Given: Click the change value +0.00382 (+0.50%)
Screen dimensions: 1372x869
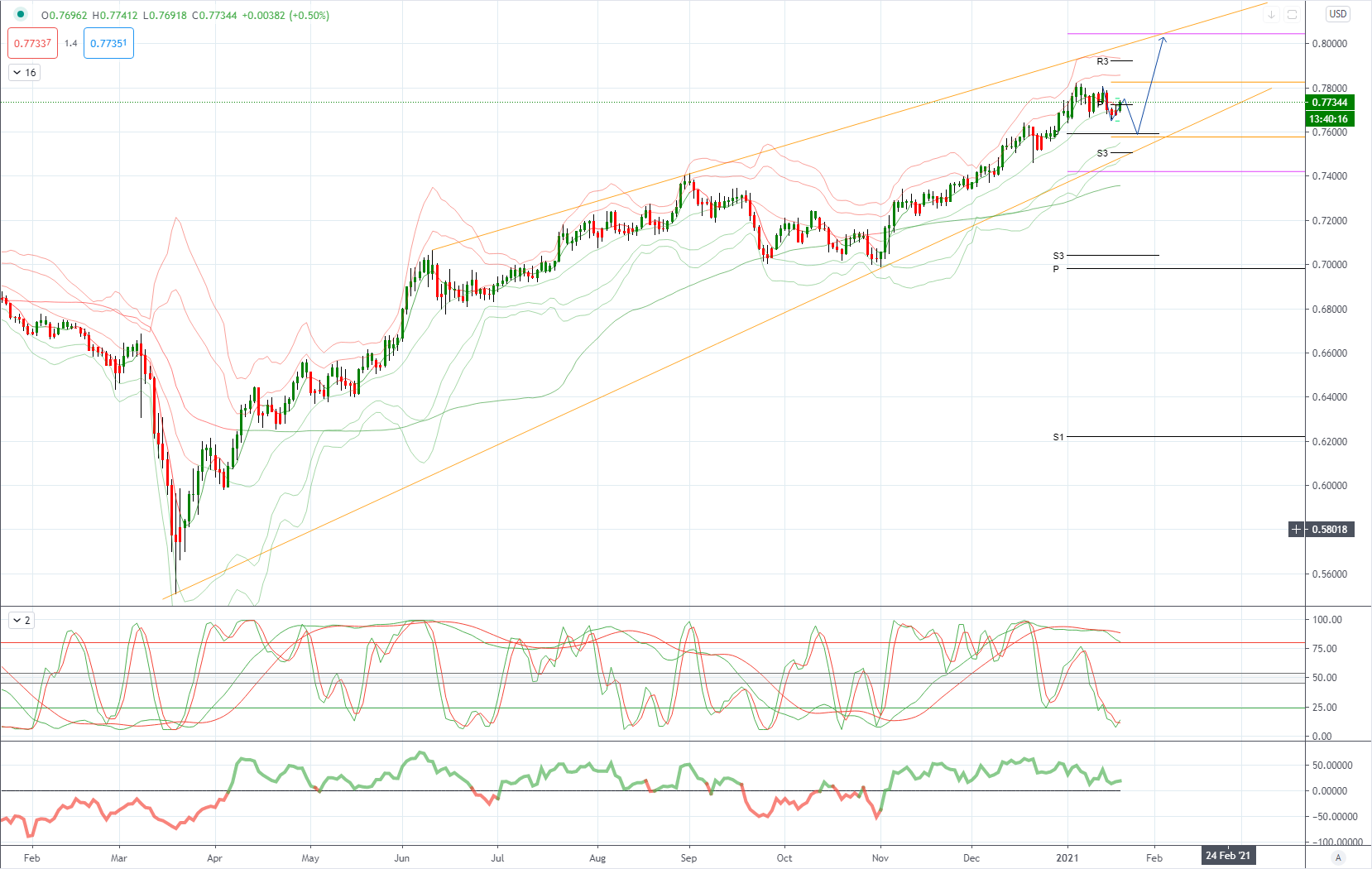Looking at the screenshot, I should pos(285,15).
